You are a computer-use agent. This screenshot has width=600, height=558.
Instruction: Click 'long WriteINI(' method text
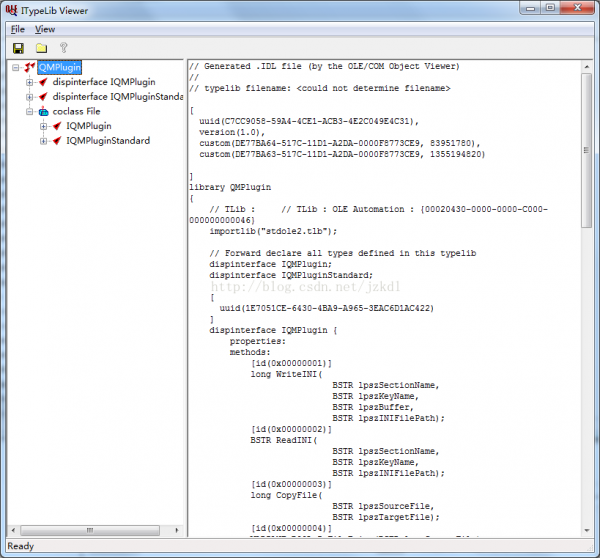[x=286, y=374]
